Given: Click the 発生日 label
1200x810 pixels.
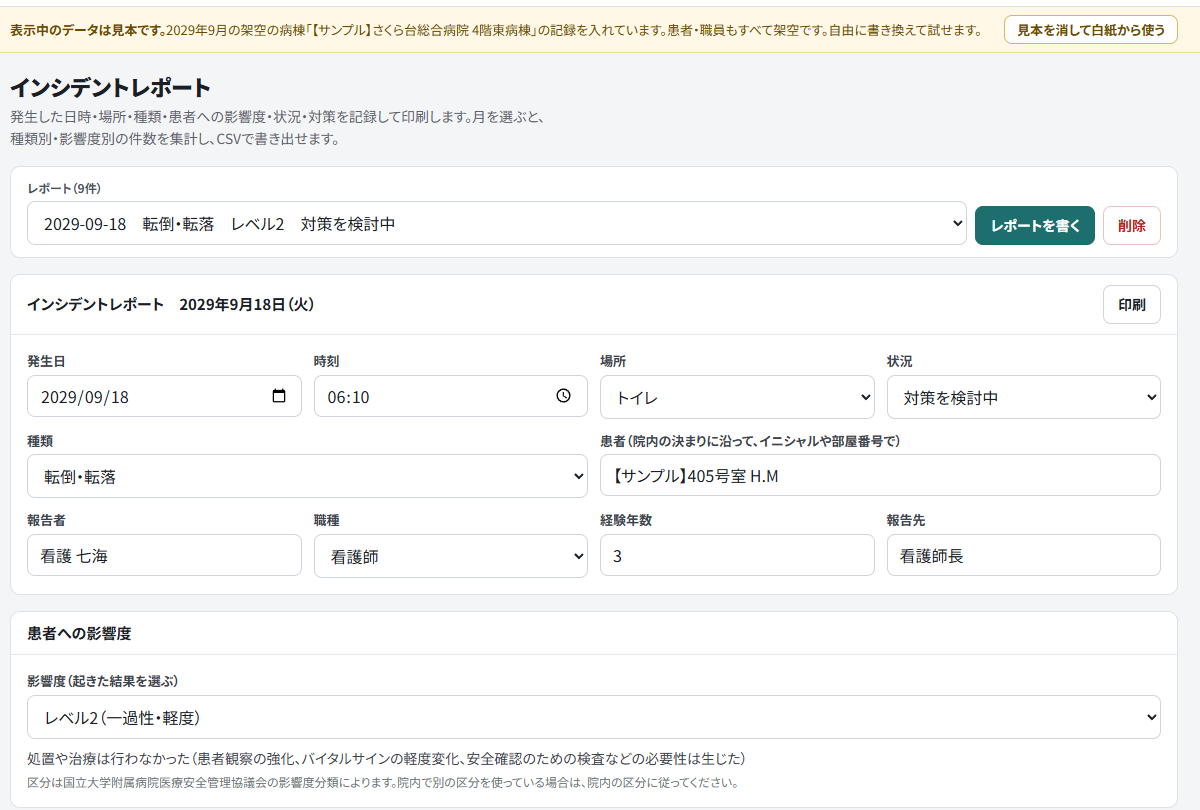Looking at the screenshot, I should 46,361.
